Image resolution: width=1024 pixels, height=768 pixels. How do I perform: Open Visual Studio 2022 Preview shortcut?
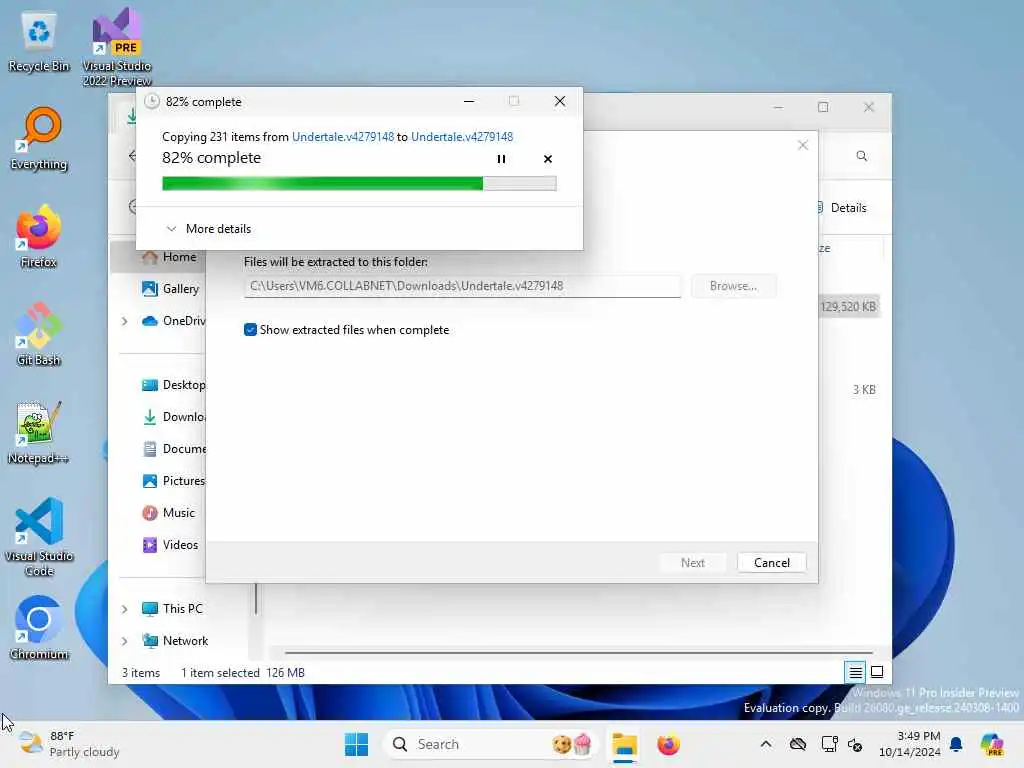117,48
